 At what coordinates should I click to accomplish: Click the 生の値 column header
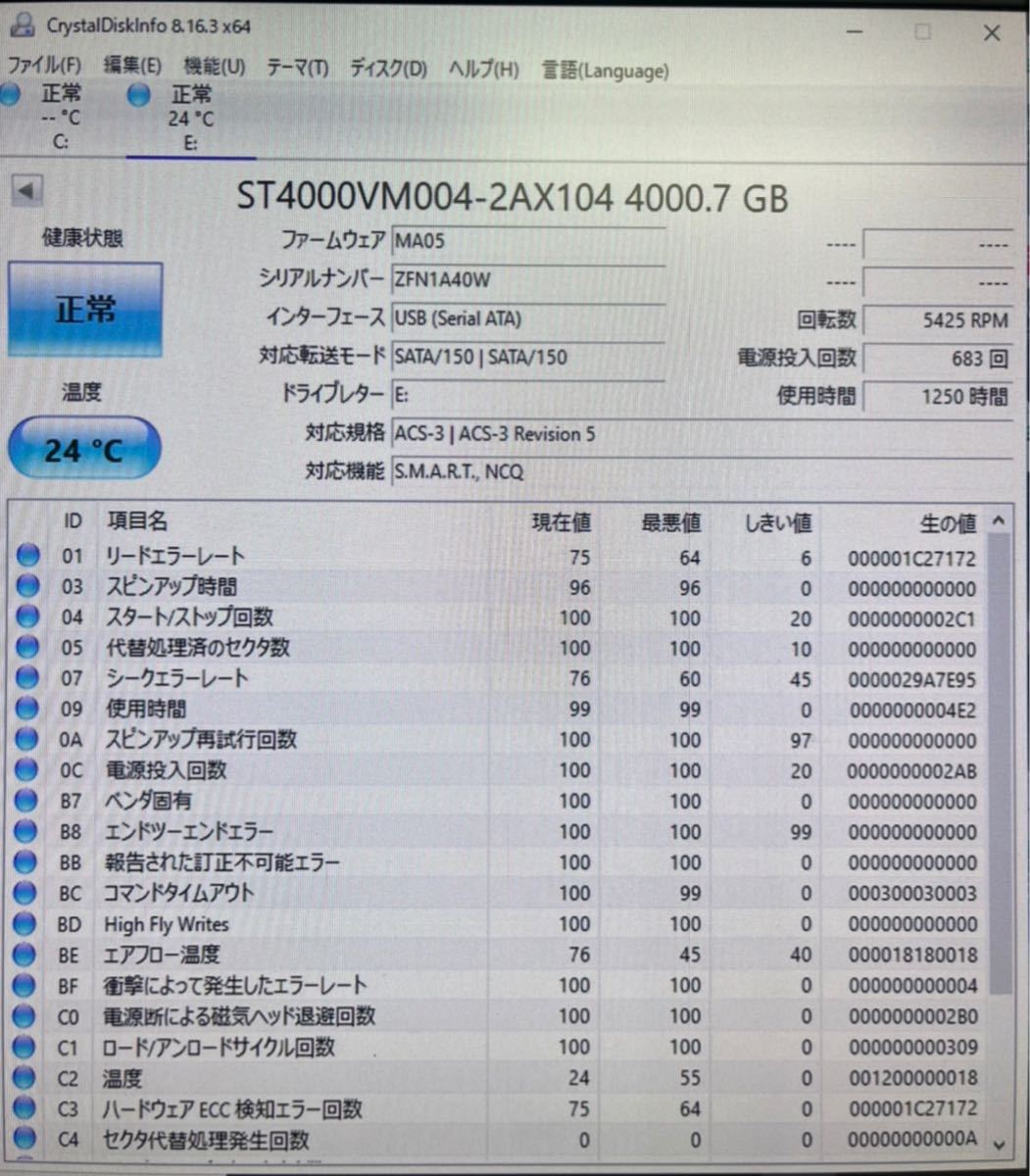[948, 524]
